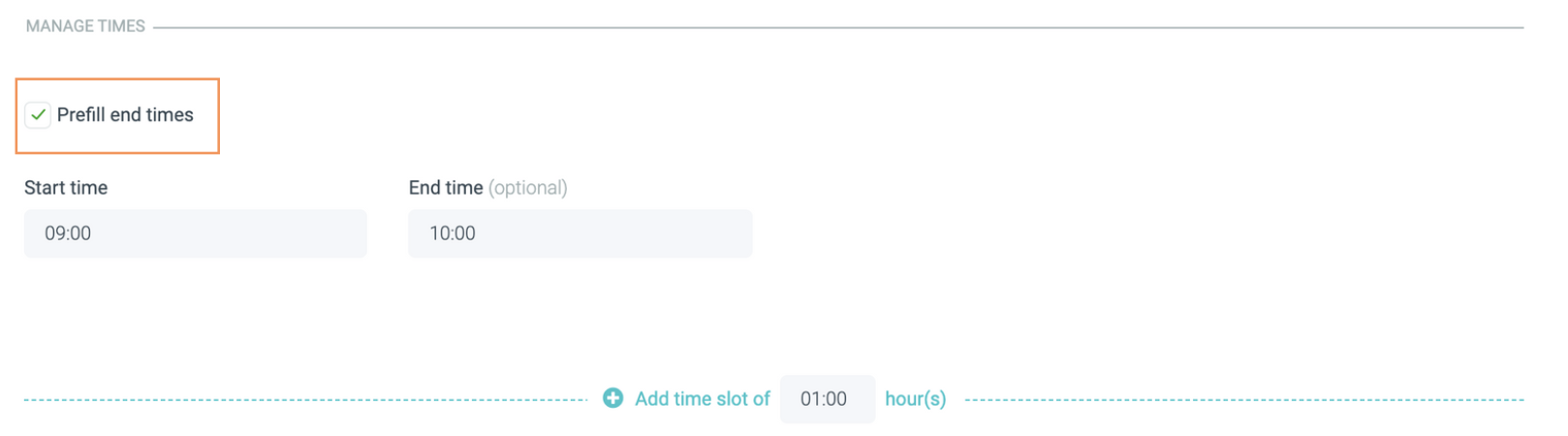Click the MANAGE TIMES section heading
The image size is (1568, 436).
[x=85, y=26]
